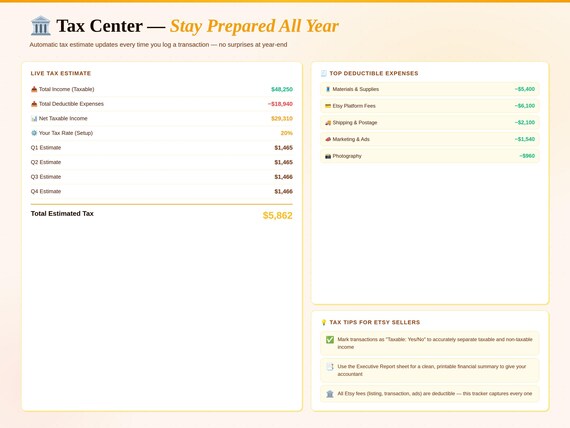The image size is (570, 428).
Task: Click the 20% tax rate value
Action: coord(286,133)
